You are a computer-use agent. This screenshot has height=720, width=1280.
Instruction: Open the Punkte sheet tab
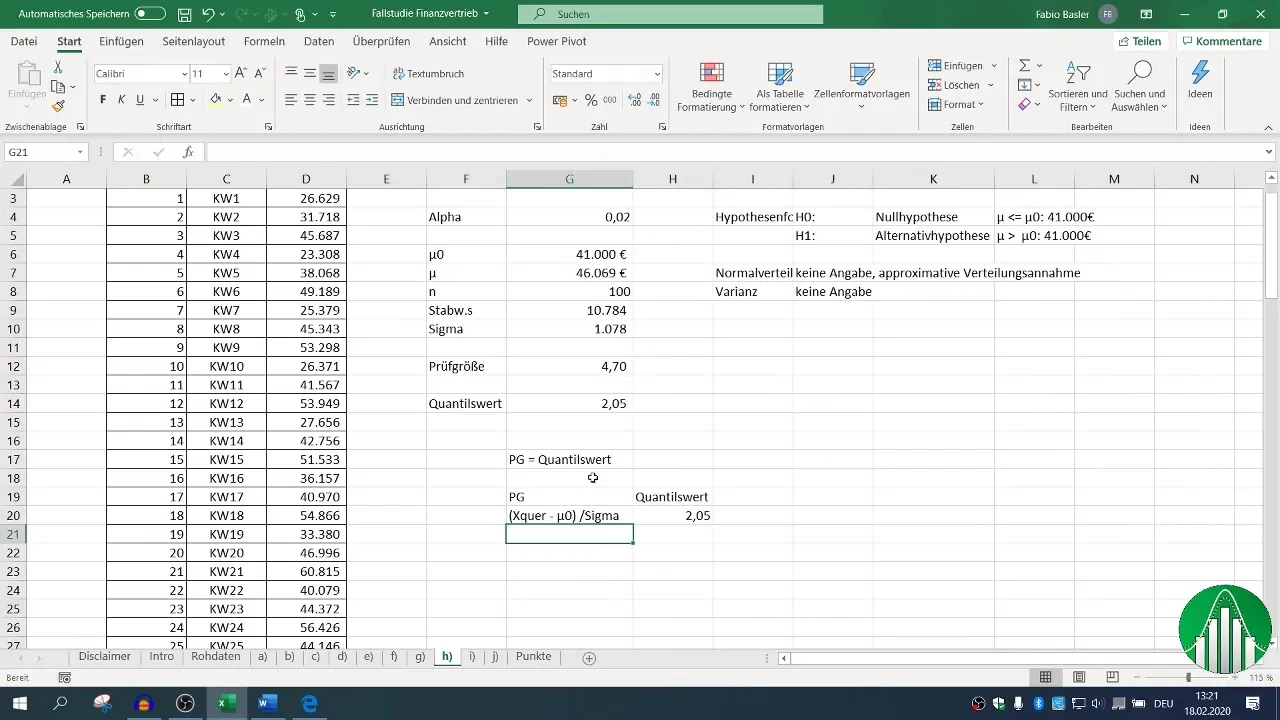tap(533, 657)
